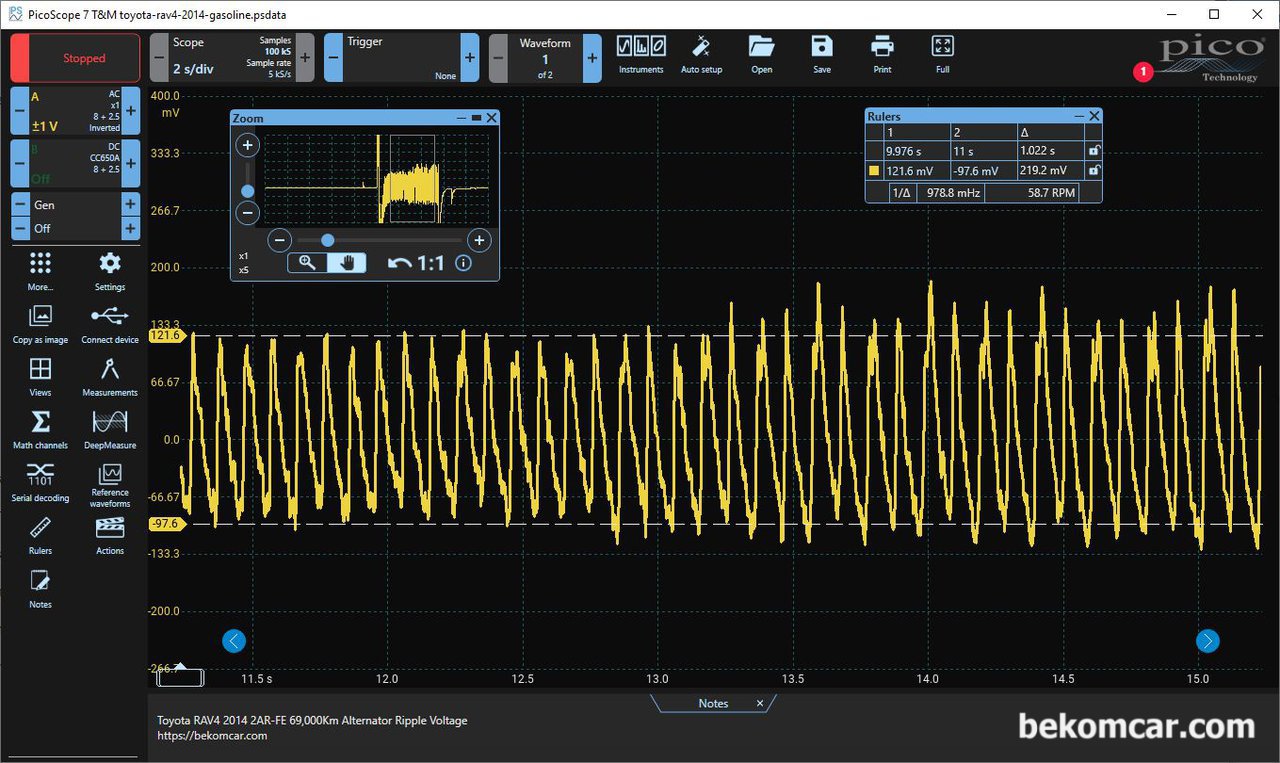Image resolution: width=1280 pixels, height=763 pixels.
Task: Click vertical zoom out minus in Zoom panel
Action: (248, 212)
